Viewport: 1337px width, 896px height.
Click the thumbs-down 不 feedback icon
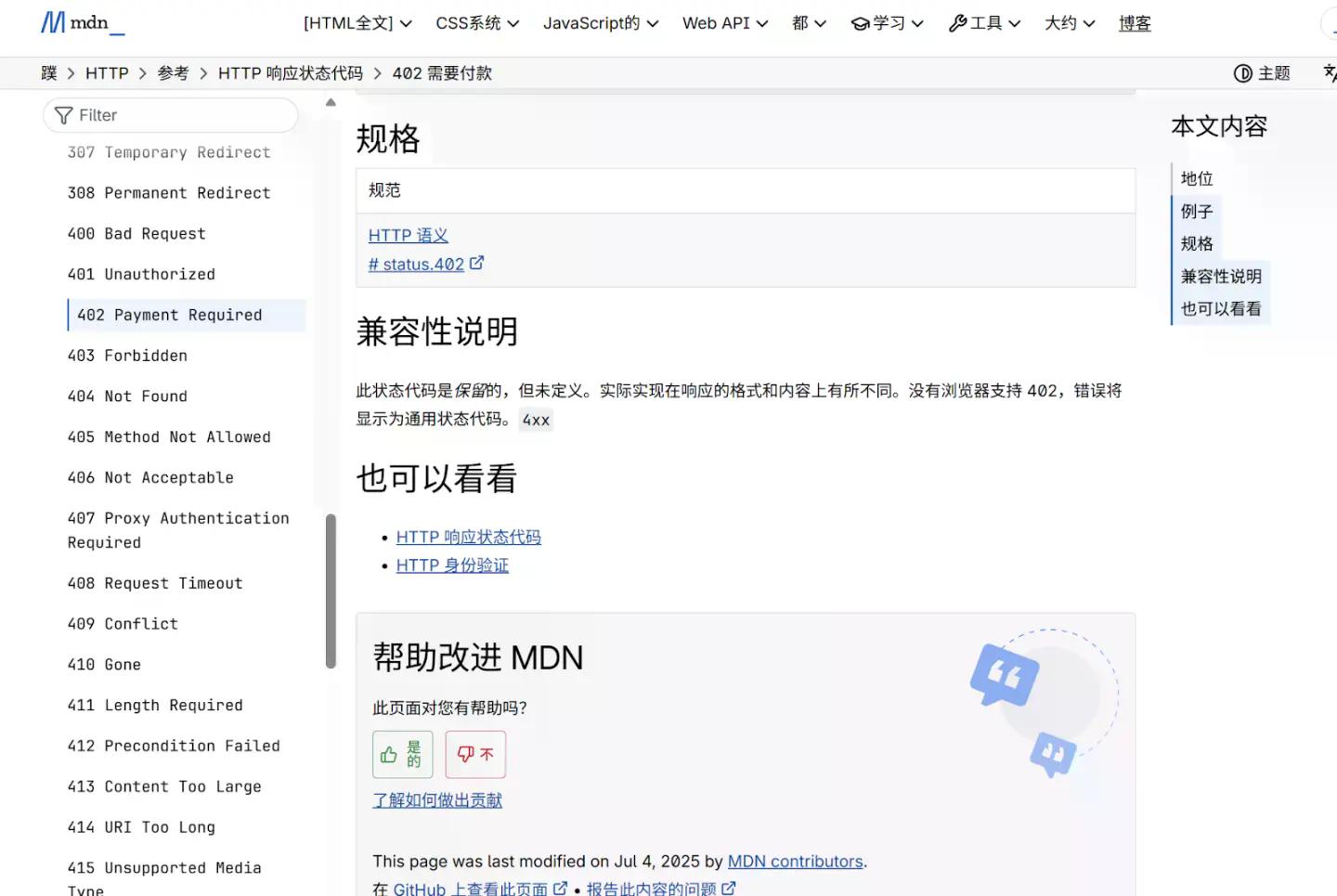tap(465, 754)
